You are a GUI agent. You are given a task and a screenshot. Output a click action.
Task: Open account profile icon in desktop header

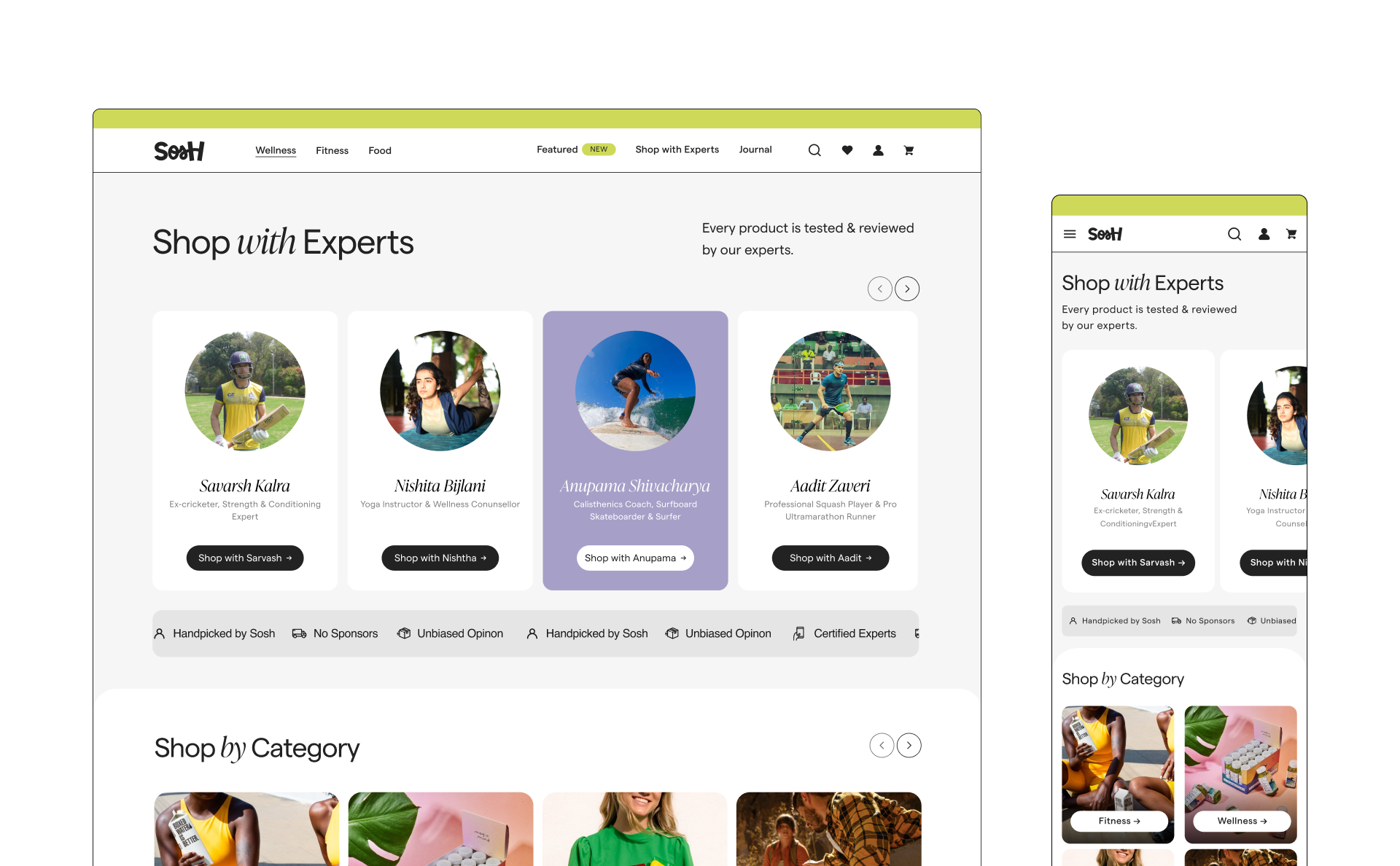(x=878, y=150)
